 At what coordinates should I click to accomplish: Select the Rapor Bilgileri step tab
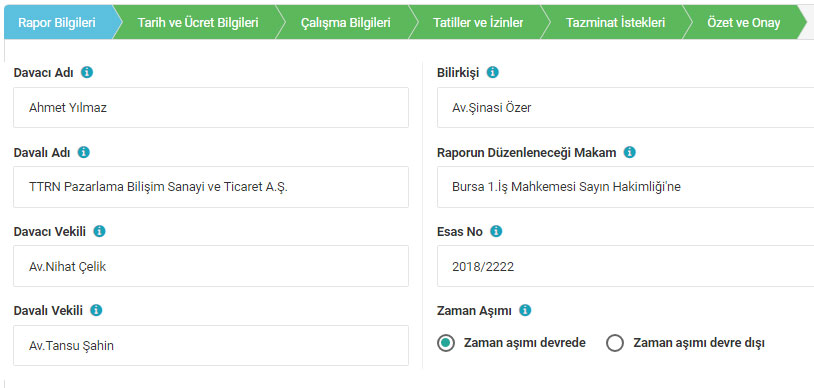click(x=57, y=23)
